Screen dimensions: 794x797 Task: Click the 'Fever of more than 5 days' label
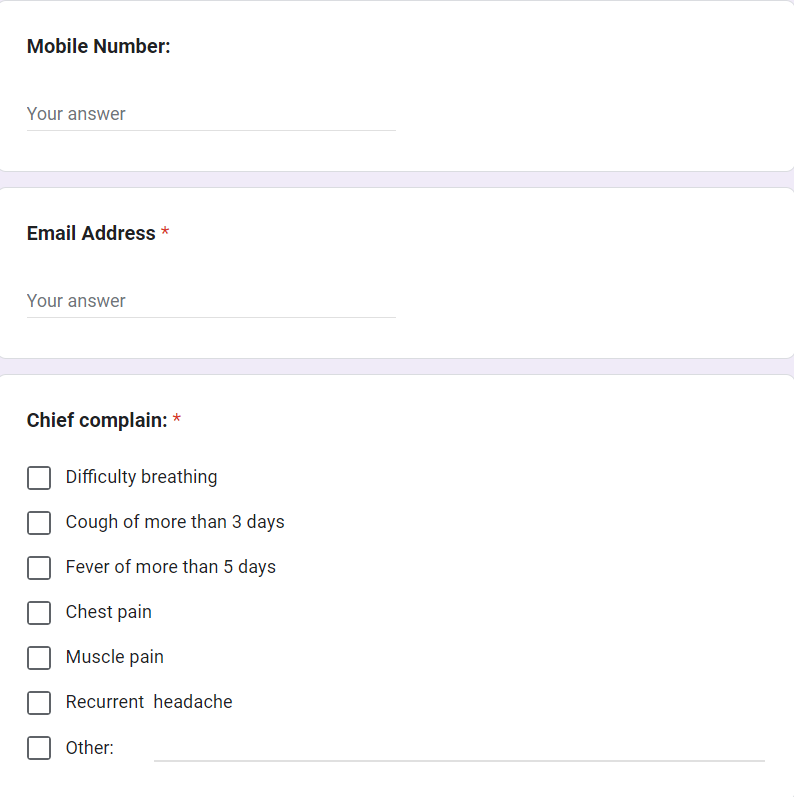(171, 567)
